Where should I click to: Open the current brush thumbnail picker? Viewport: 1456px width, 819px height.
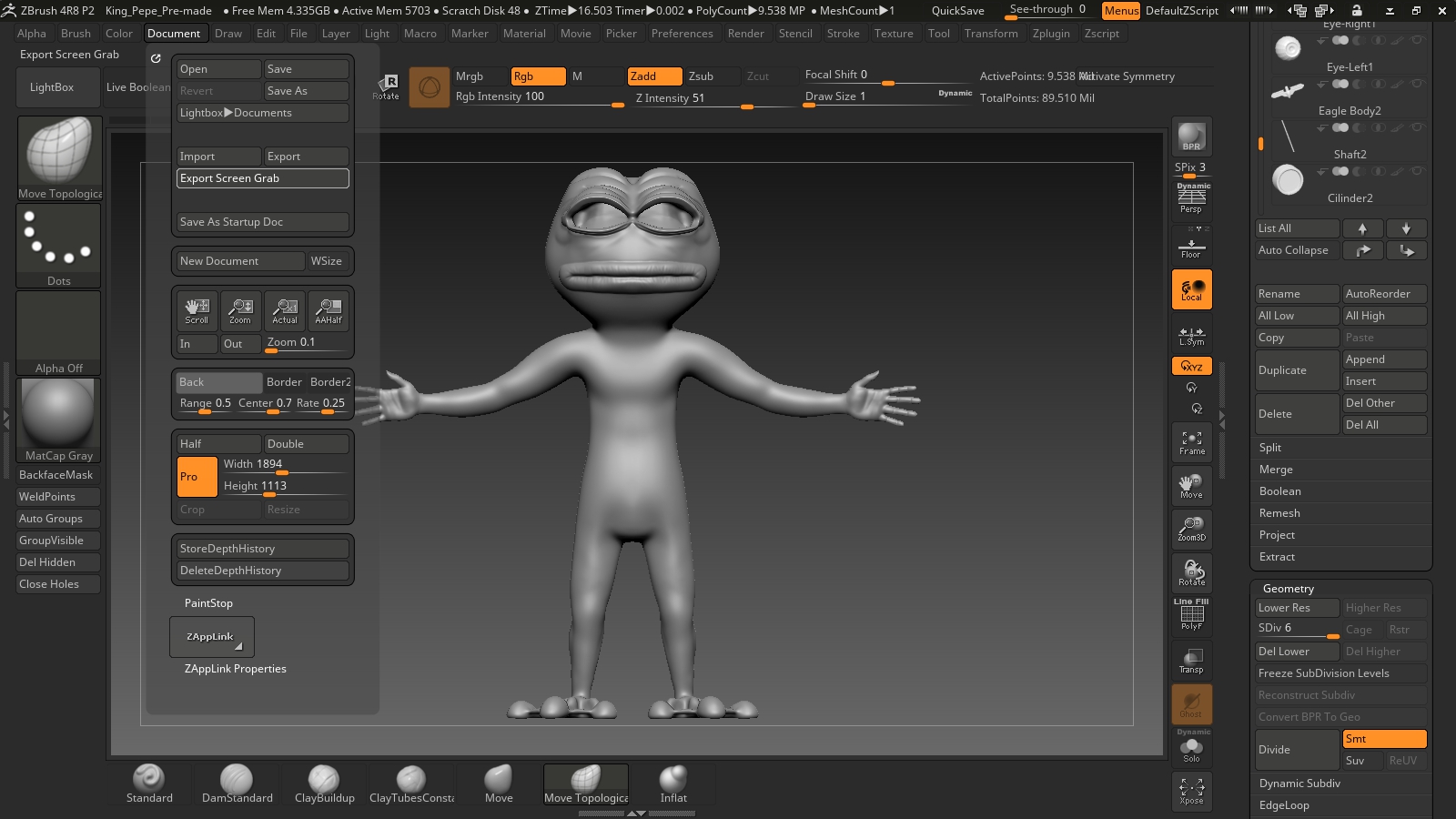[x=58, y=158]
